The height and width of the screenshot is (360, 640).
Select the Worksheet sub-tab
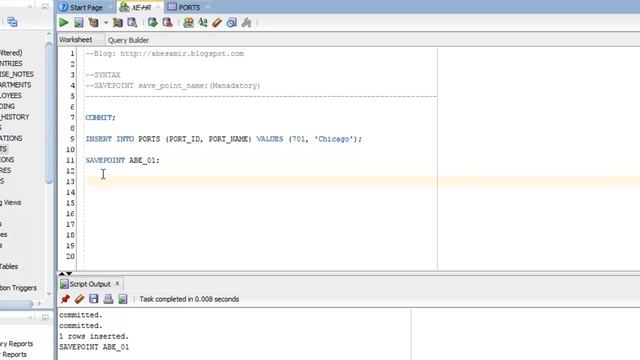pos(76,40)
